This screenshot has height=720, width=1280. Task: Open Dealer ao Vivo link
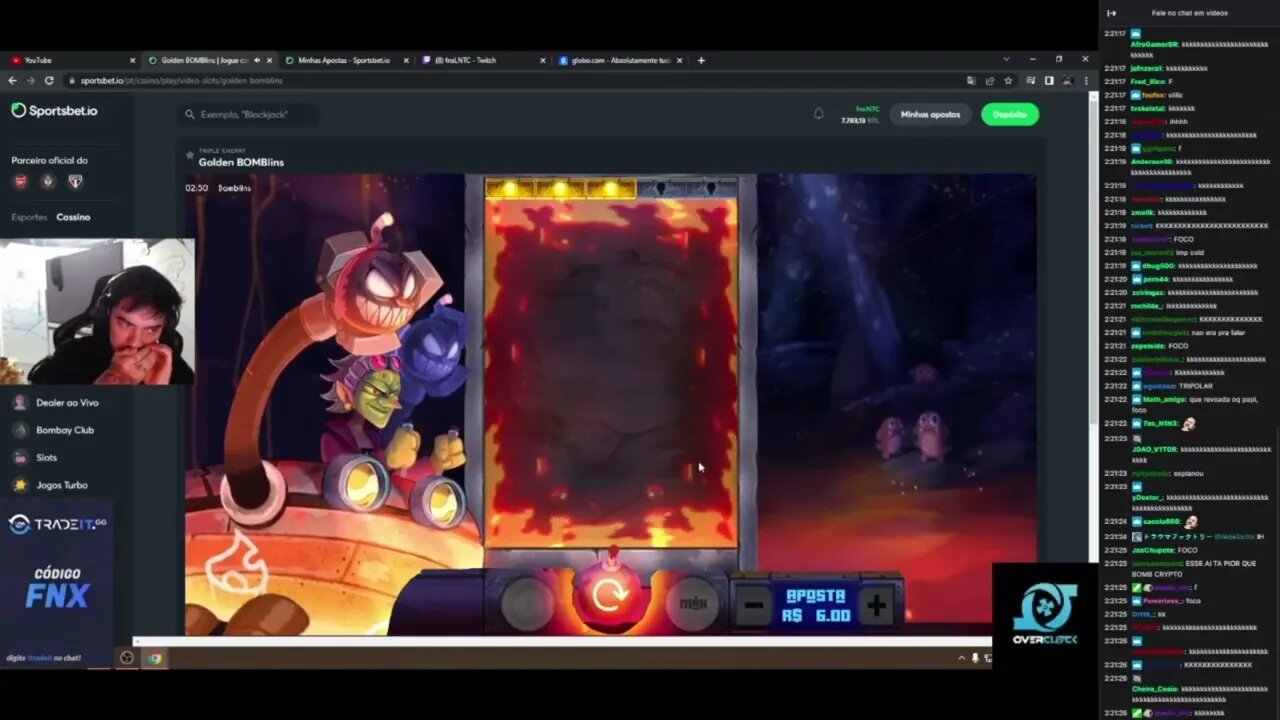[x=67, y=402]
